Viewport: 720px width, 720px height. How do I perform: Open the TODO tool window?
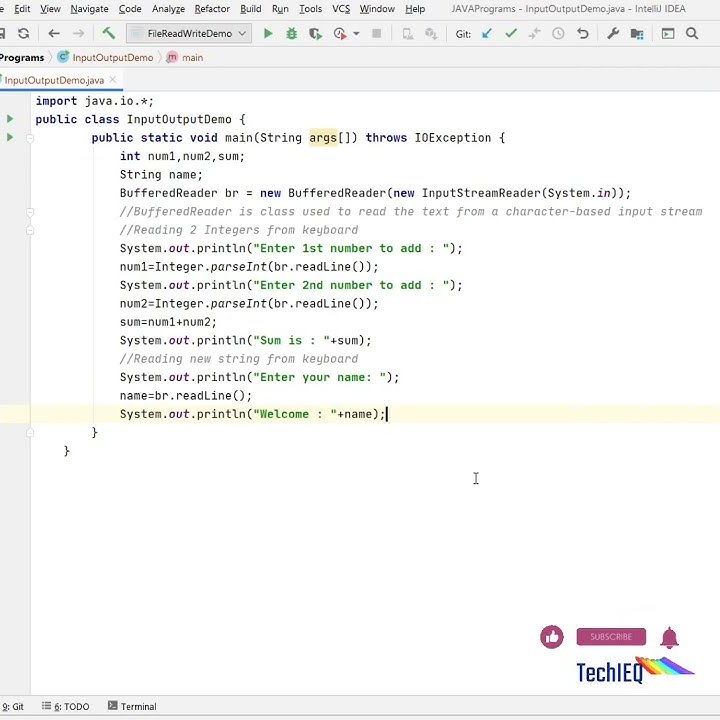pyautogui.click(x=66, y=706)
